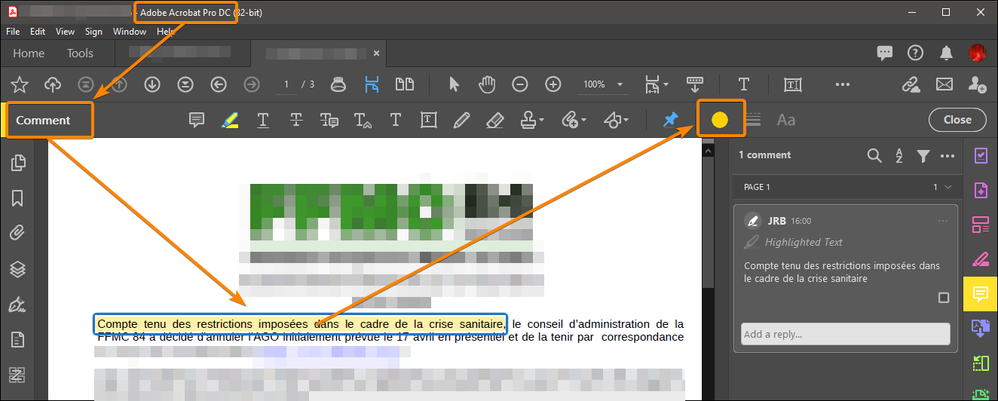Choose the Replace text note tool
998x401 pixels.
329,120
